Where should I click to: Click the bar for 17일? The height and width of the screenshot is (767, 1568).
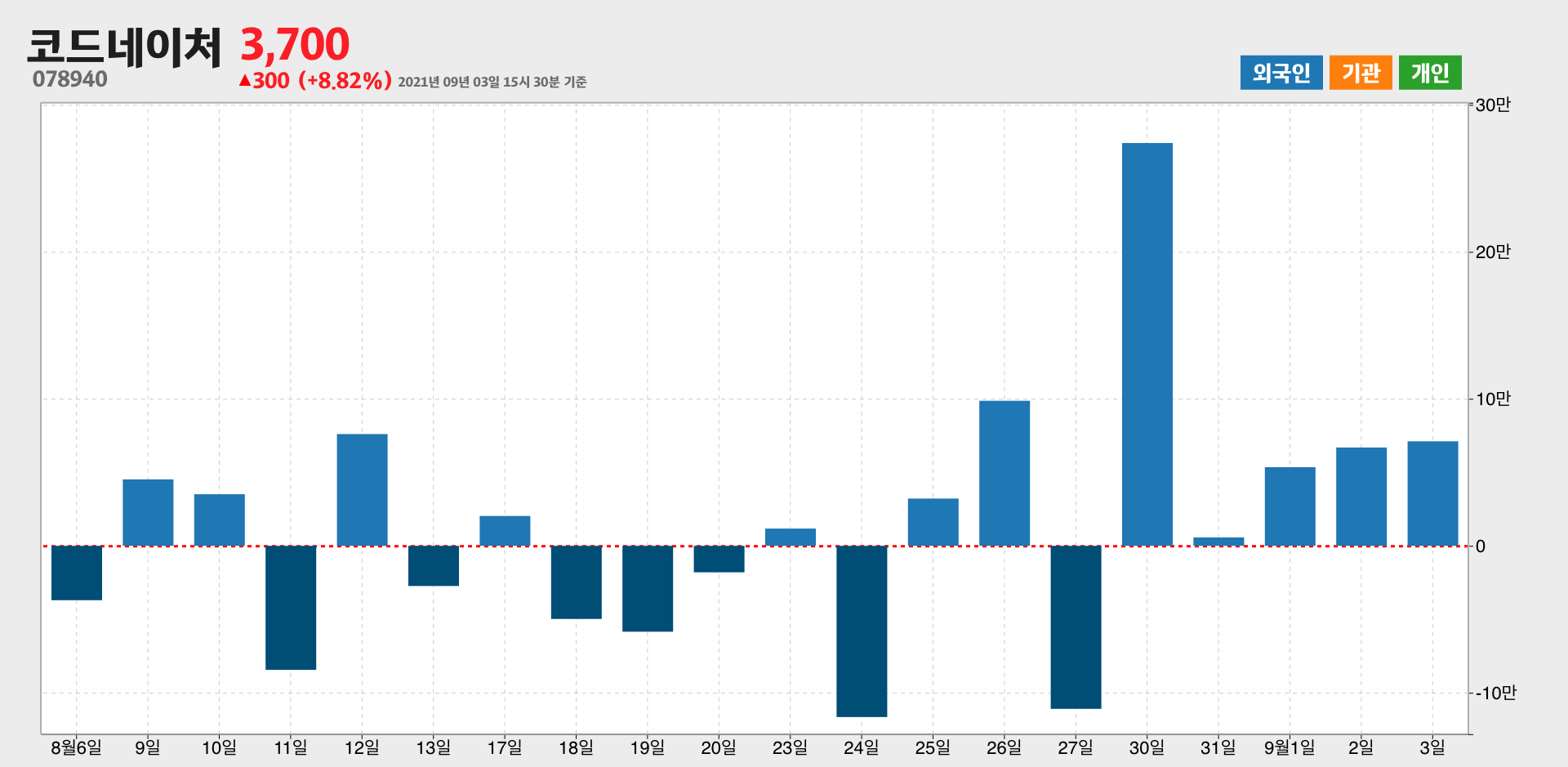click(x=505, y=531)
